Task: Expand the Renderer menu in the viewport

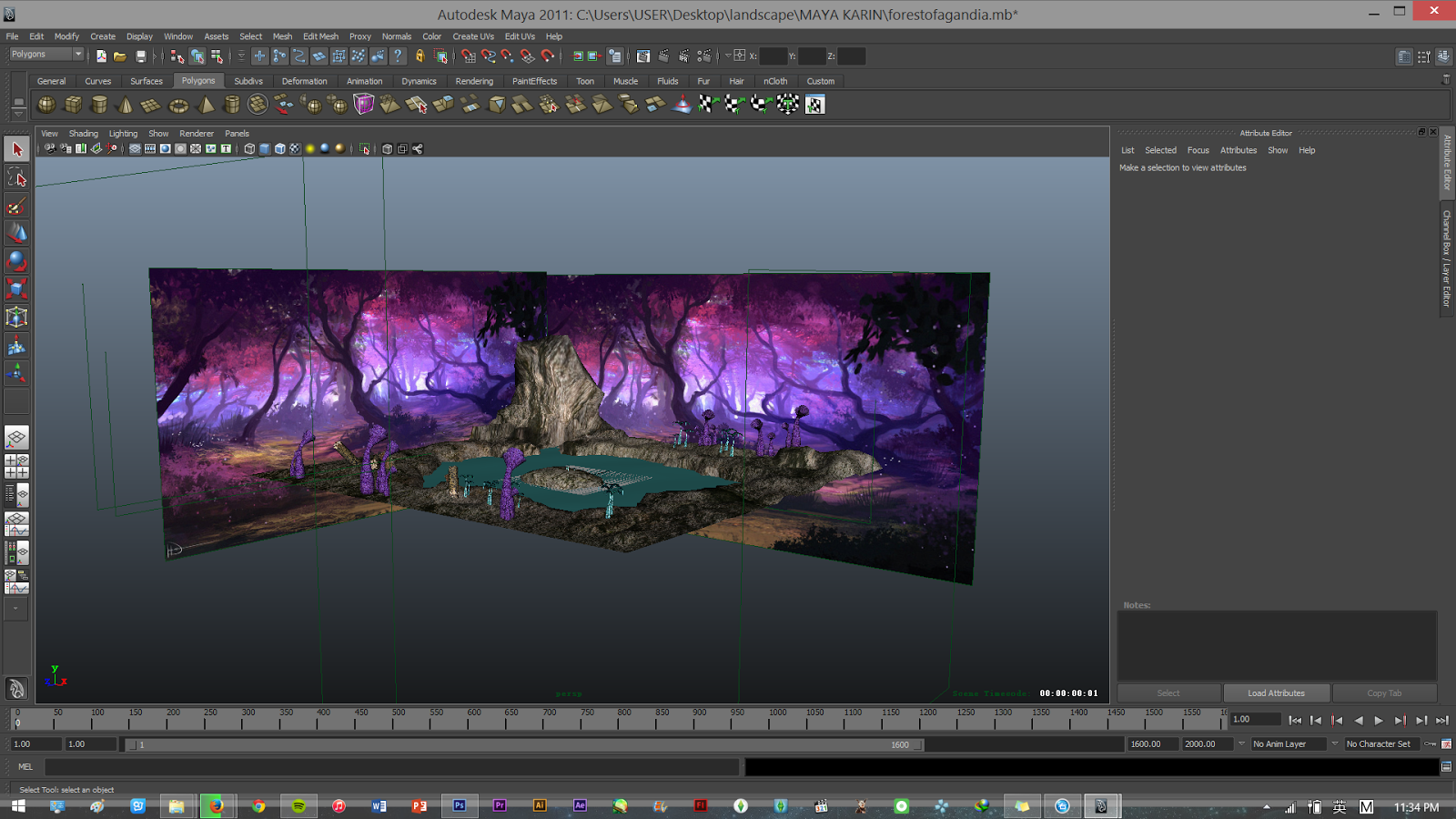Action: coord(197,133)
